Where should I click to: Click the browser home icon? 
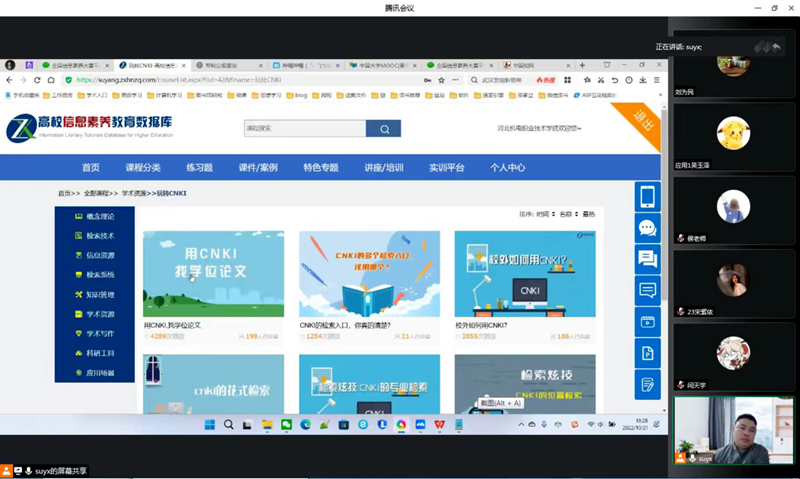(51, 80)
